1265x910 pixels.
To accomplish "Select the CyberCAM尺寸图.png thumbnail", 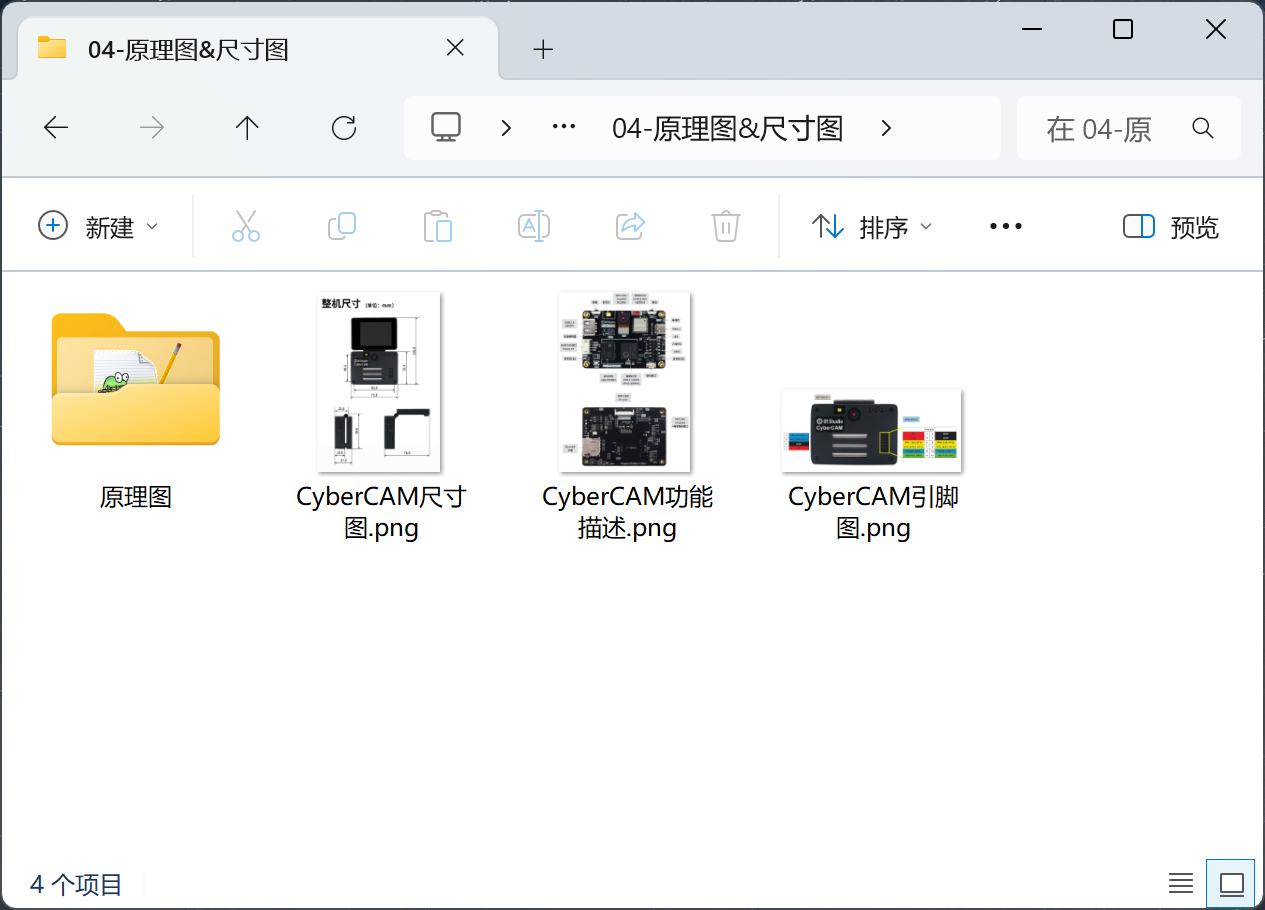I will point(379,382).
